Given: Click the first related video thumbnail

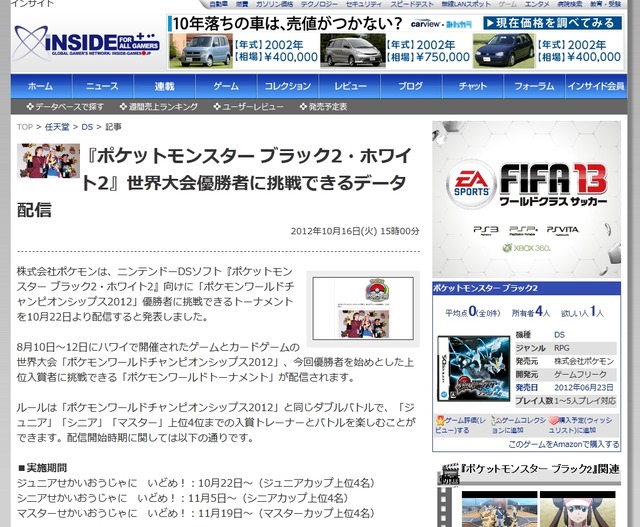Looking at the screenshot, I should coord(499,509).
